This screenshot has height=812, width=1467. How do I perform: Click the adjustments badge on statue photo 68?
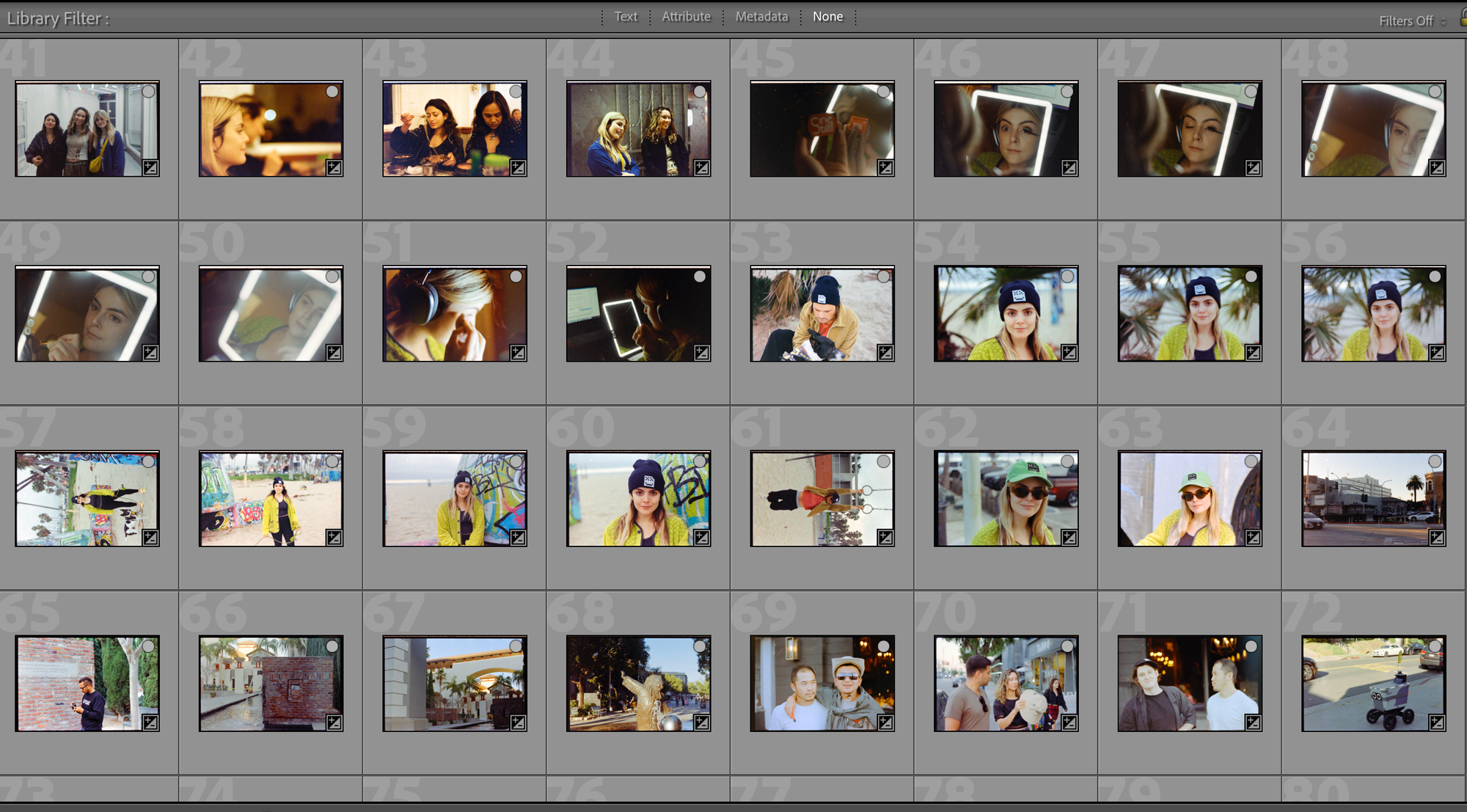coord(702,723)
